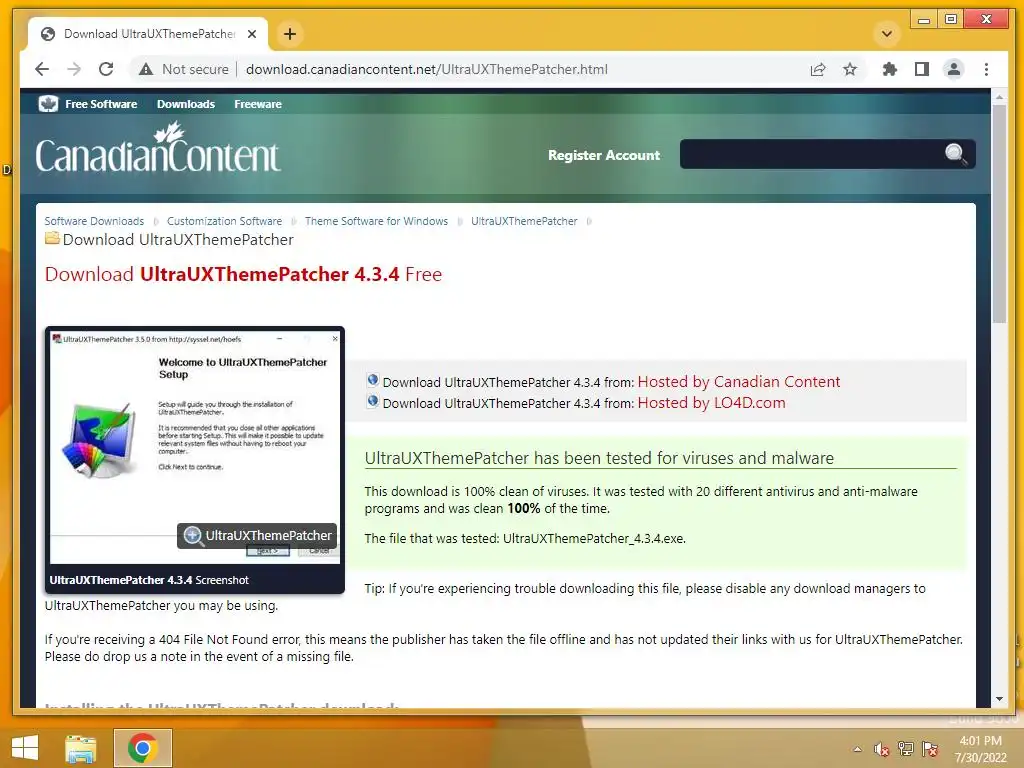Open the Chrome profile avatar

pos(953,69)
